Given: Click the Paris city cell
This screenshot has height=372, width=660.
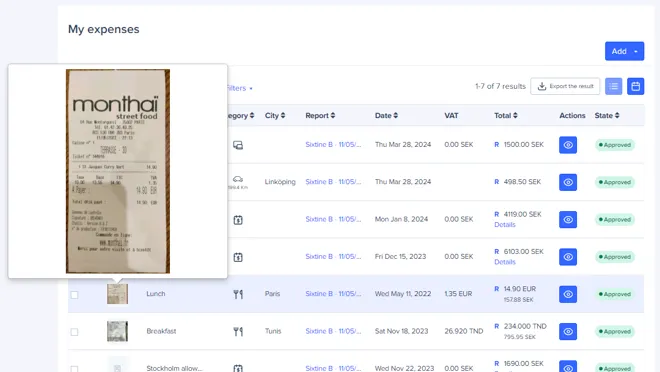Looking at the screenshot, I should coord(272,294).
